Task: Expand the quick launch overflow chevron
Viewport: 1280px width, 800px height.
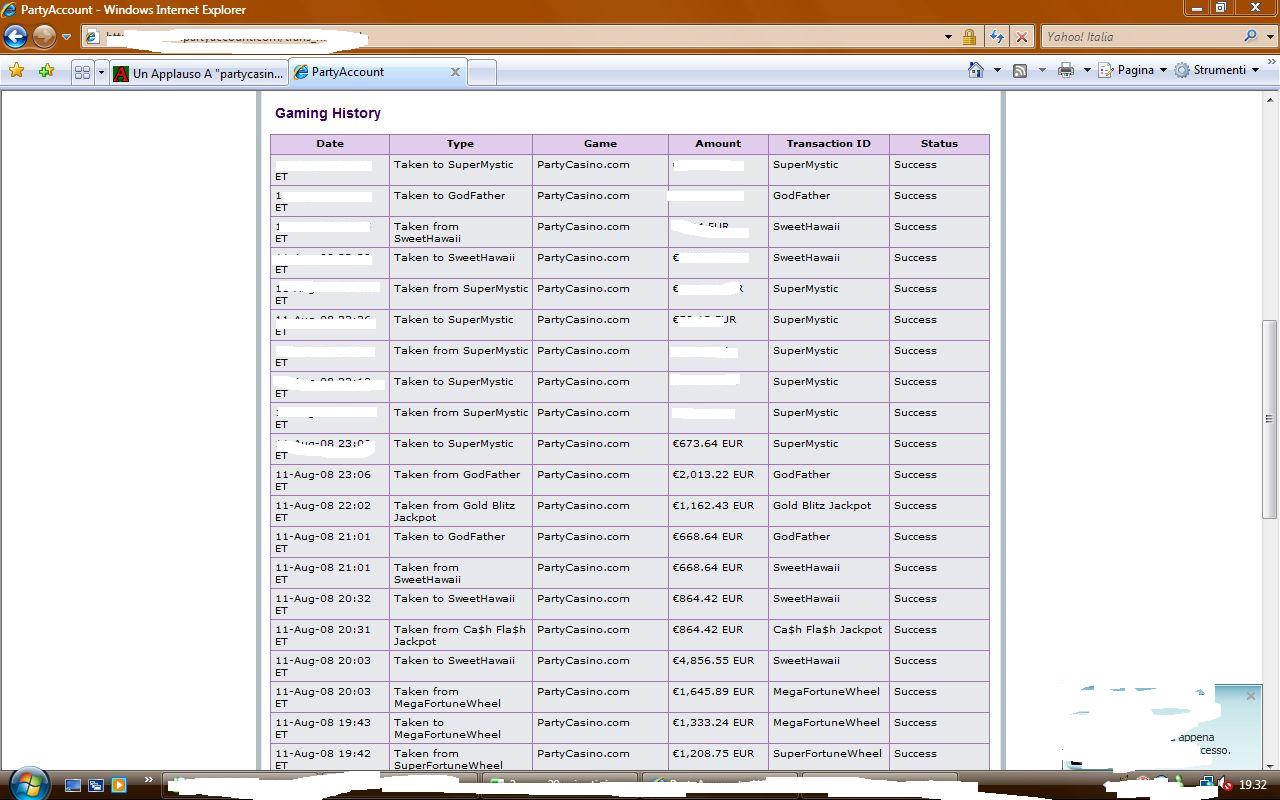Action: (x=148, y=780)
